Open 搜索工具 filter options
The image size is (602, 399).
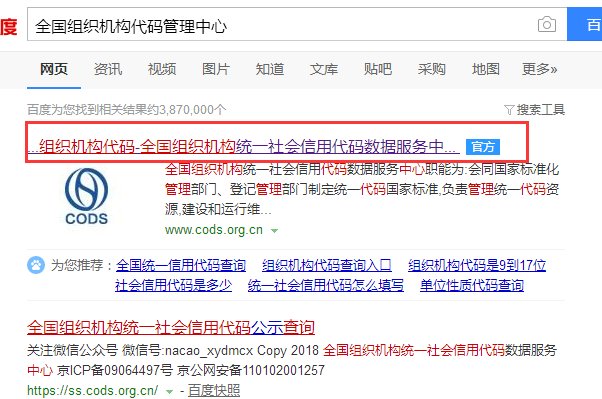(x=541, y=110)
